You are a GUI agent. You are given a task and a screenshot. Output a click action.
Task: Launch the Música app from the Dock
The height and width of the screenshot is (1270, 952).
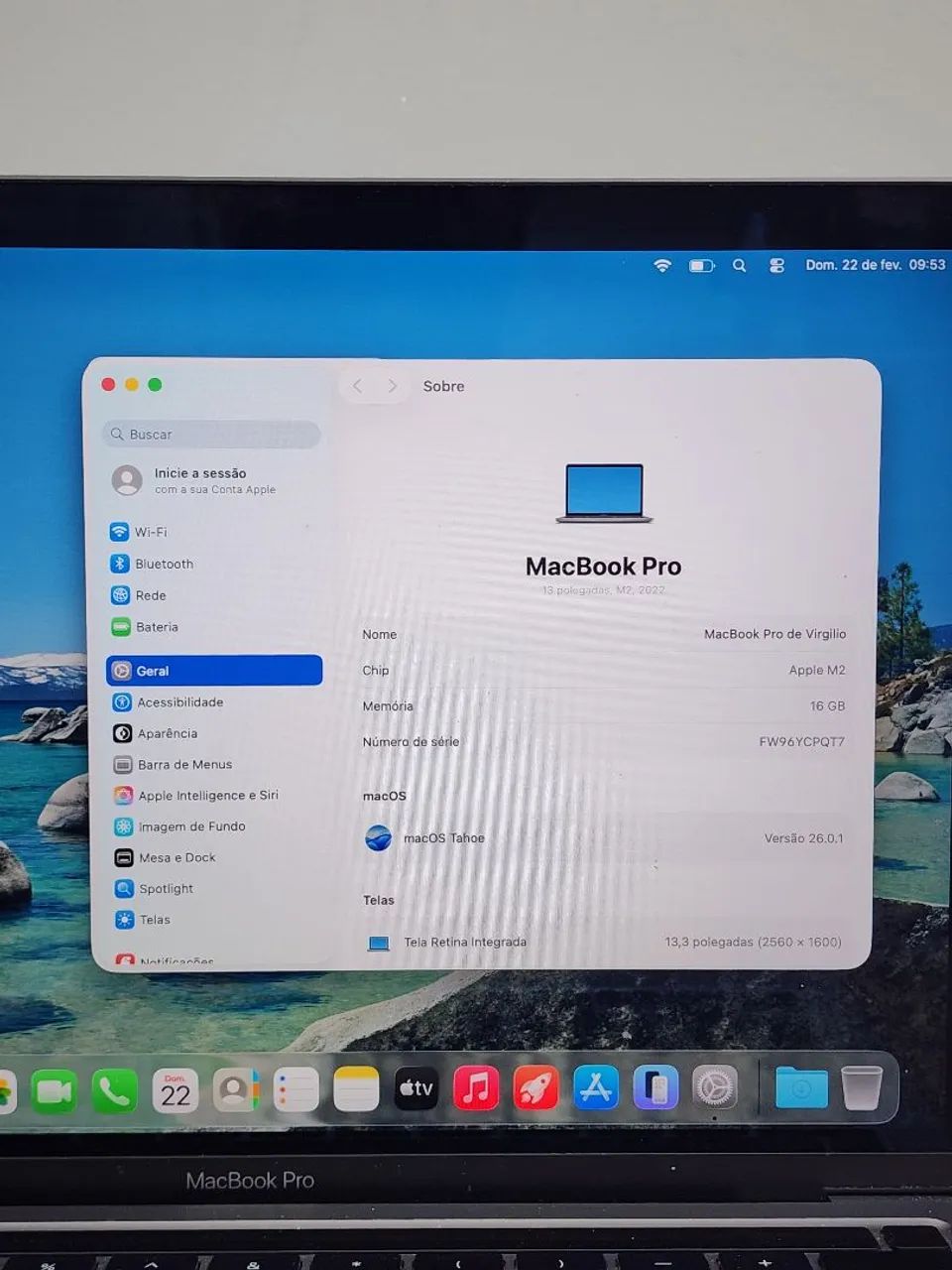(475, 1088)
